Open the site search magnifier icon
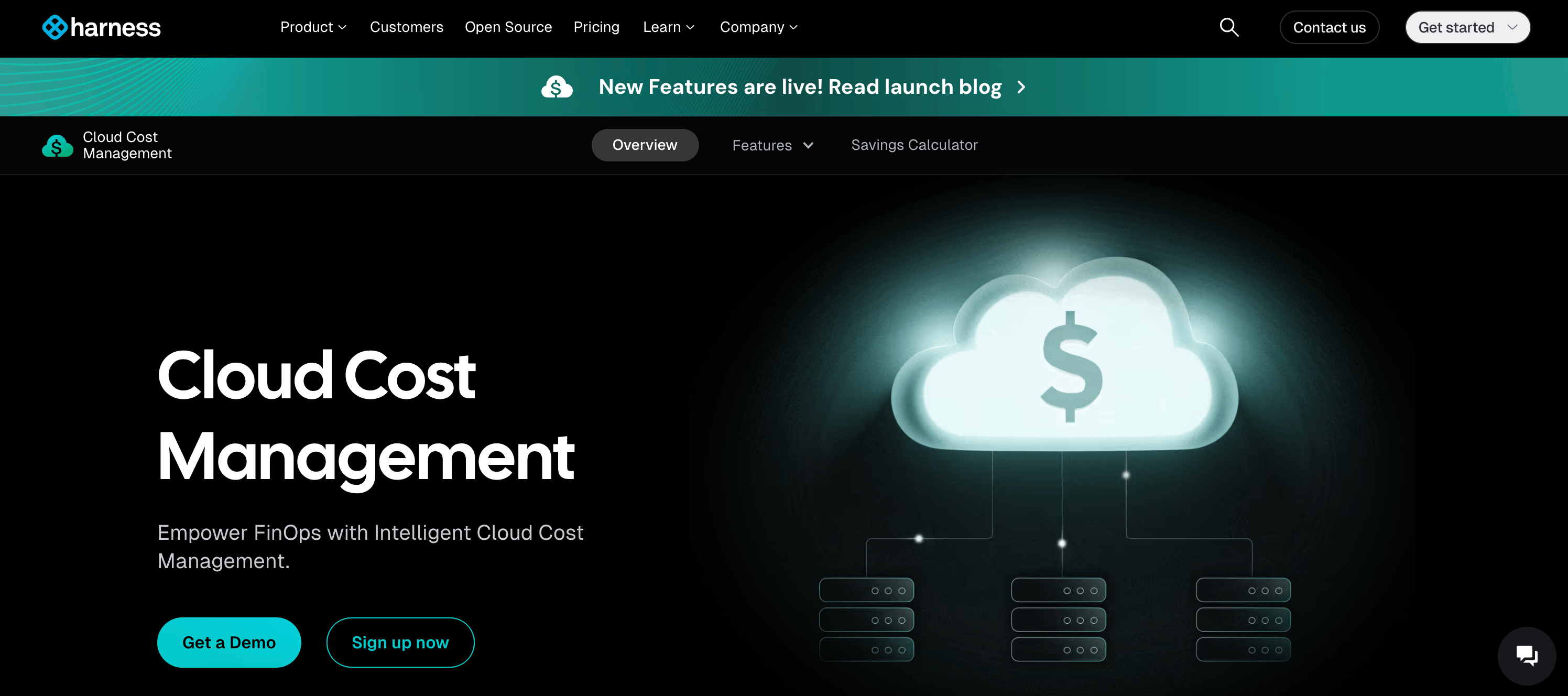 coord(1229,27)
